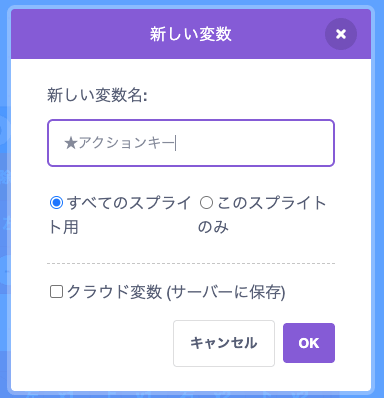This screenshot has height=398, width=384.
Task: Click the すべてのスプライト label text
Action: pyautogui.click(x=129, y=203)
